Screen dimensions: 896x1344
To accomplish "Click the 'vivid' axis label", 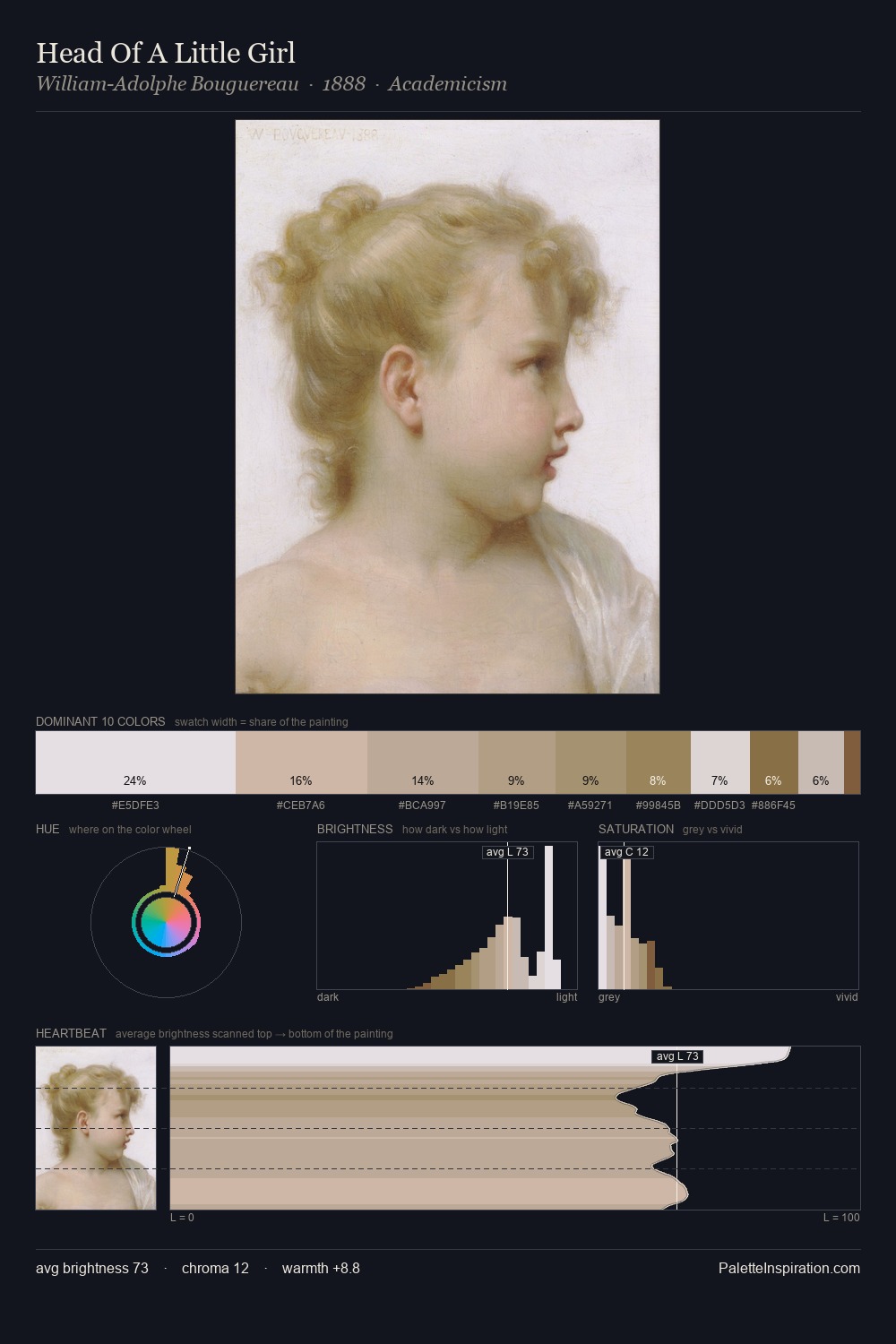I will click(847, 997).
